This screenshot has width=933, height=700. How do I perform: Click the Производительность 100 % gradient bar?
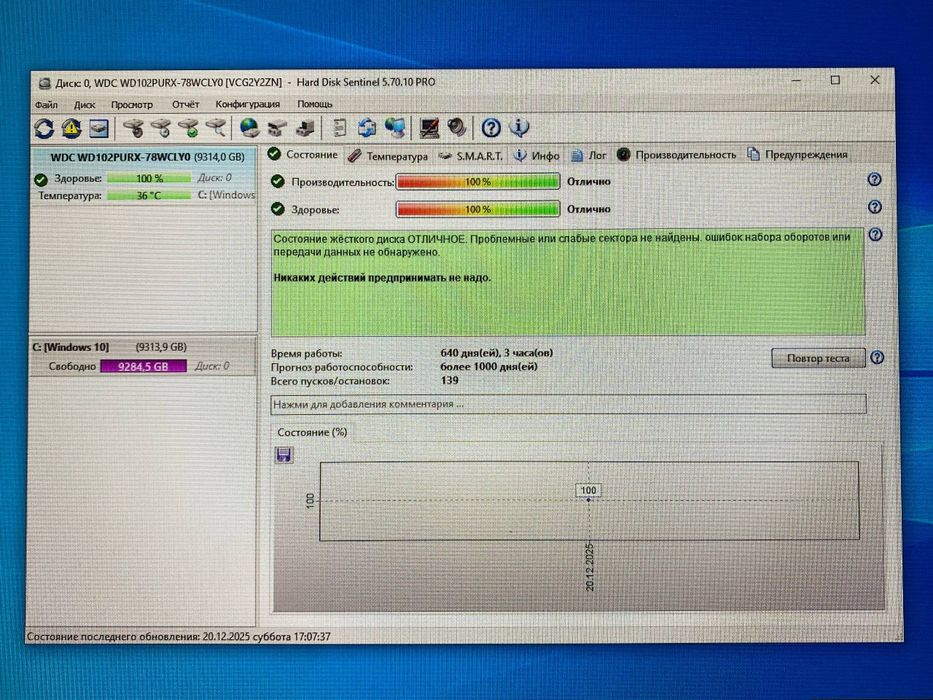tap(478, 182)
